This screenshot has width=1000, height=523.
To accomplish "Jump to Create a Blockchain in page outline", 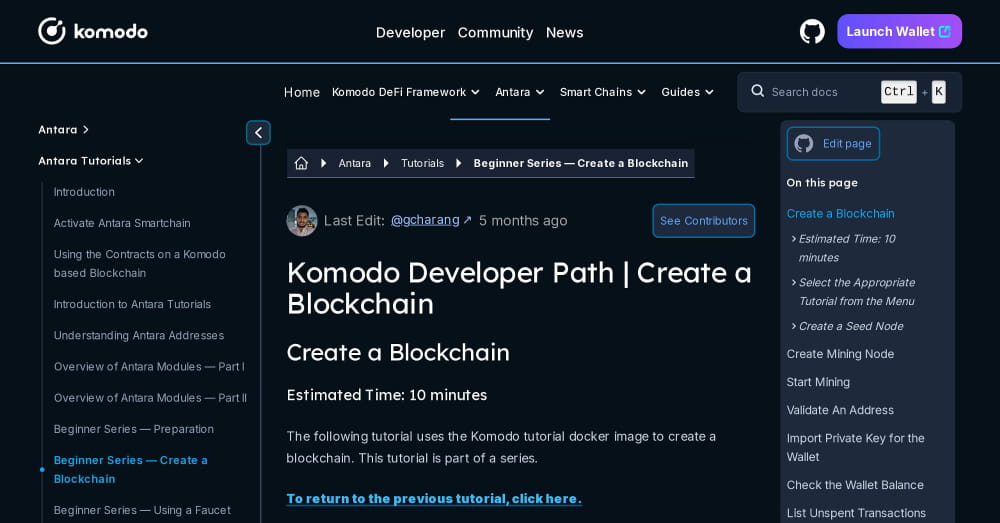I will coord(841,214).
